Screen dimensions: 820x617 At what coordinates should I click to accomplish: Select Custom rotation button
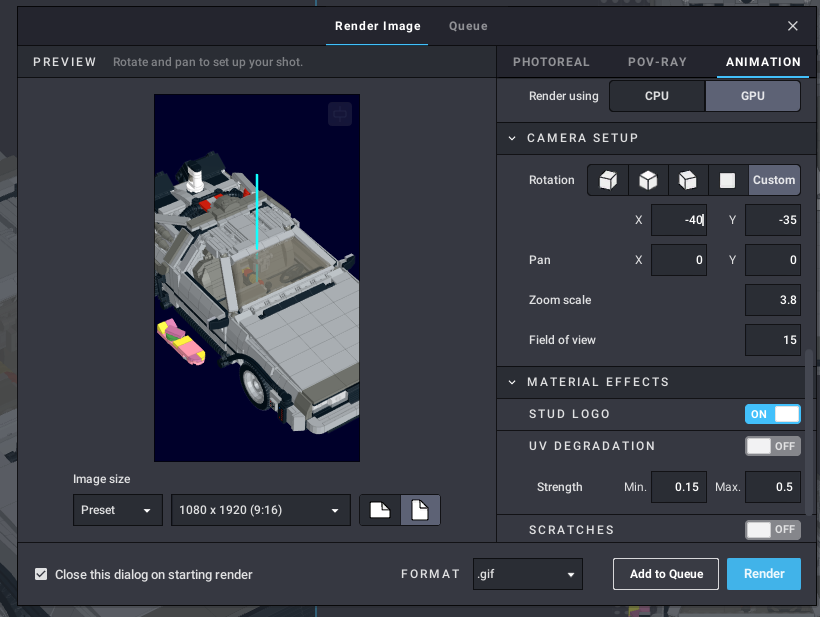point(774,180)
